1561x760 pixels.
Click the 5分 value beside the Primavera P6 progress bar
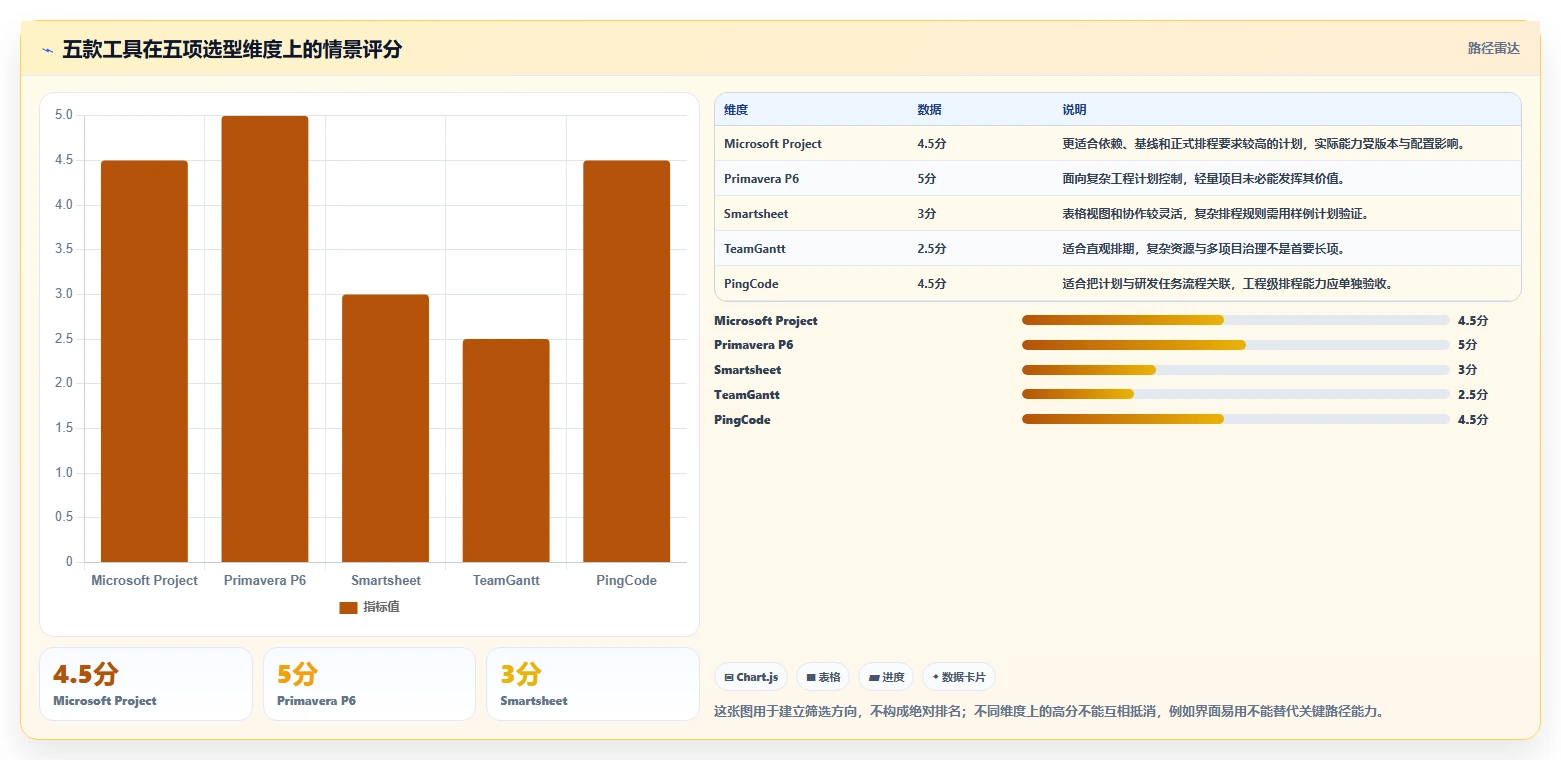pos(1468,345)
